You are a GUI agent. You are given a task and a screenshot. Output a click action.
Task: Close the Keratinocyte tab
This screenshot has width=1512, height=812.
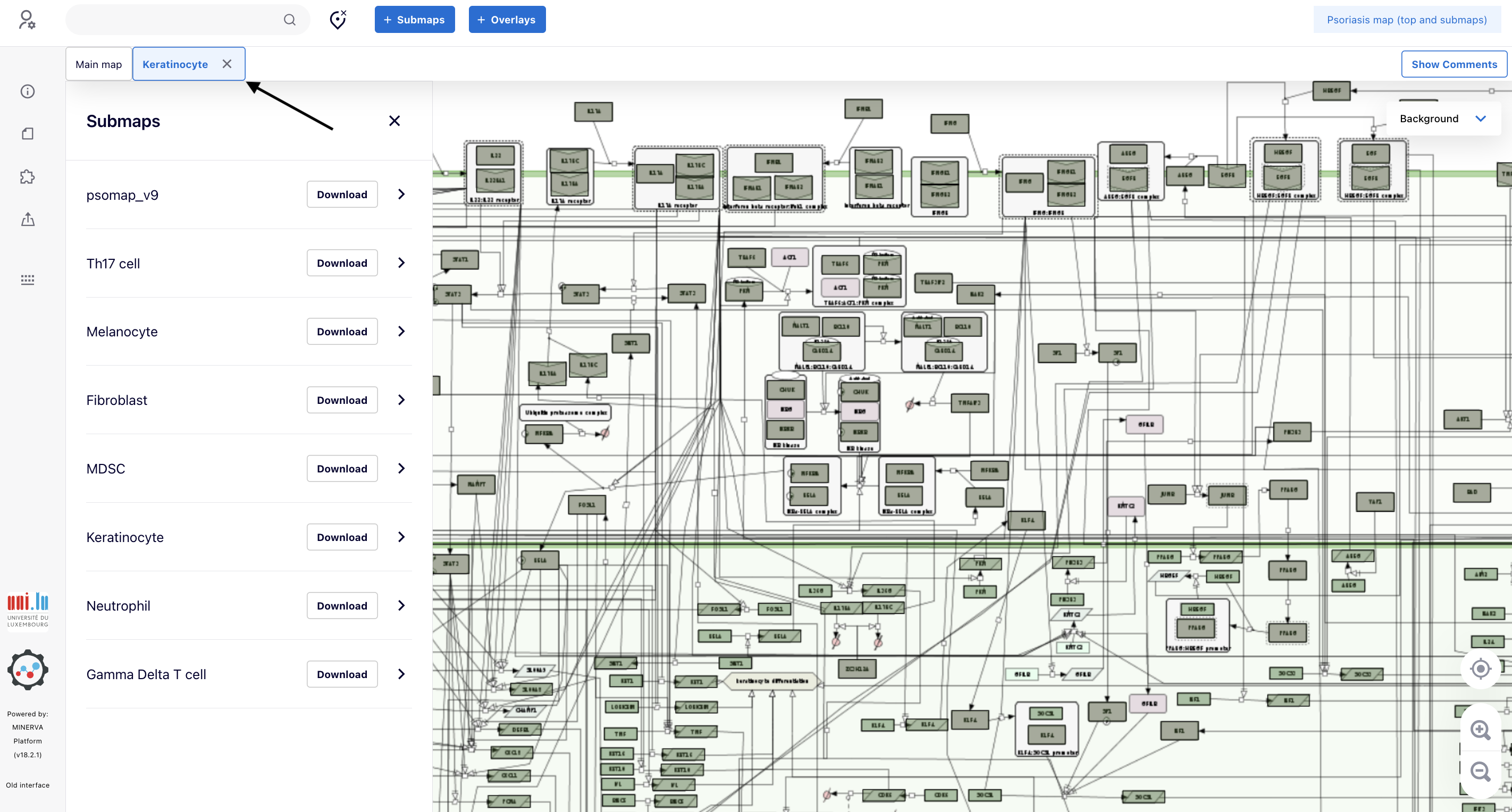227,64
